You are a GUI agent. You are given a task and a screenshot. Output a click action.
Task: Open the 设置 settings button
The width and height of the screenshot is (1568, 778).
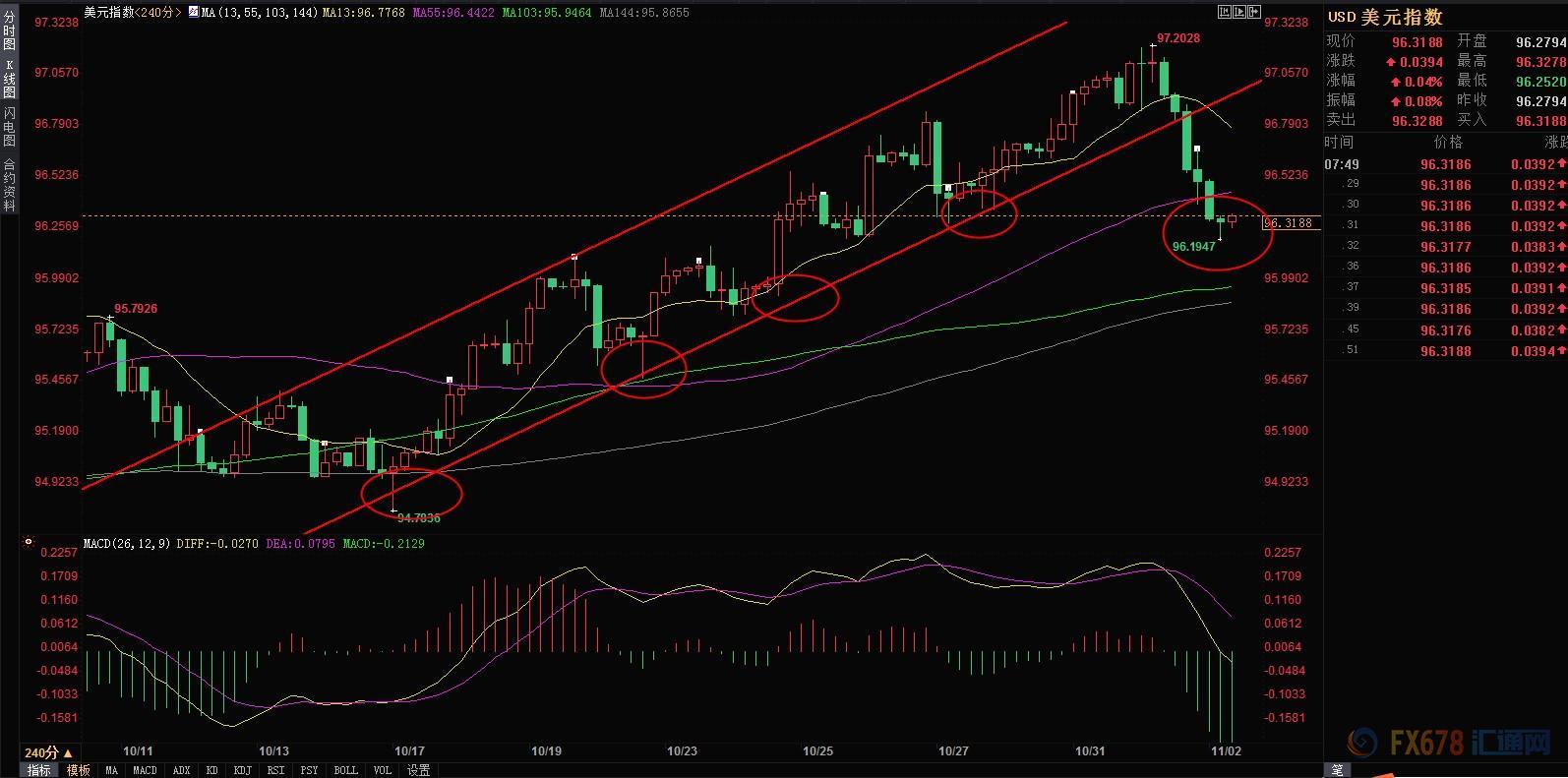[x=418, y=770]
